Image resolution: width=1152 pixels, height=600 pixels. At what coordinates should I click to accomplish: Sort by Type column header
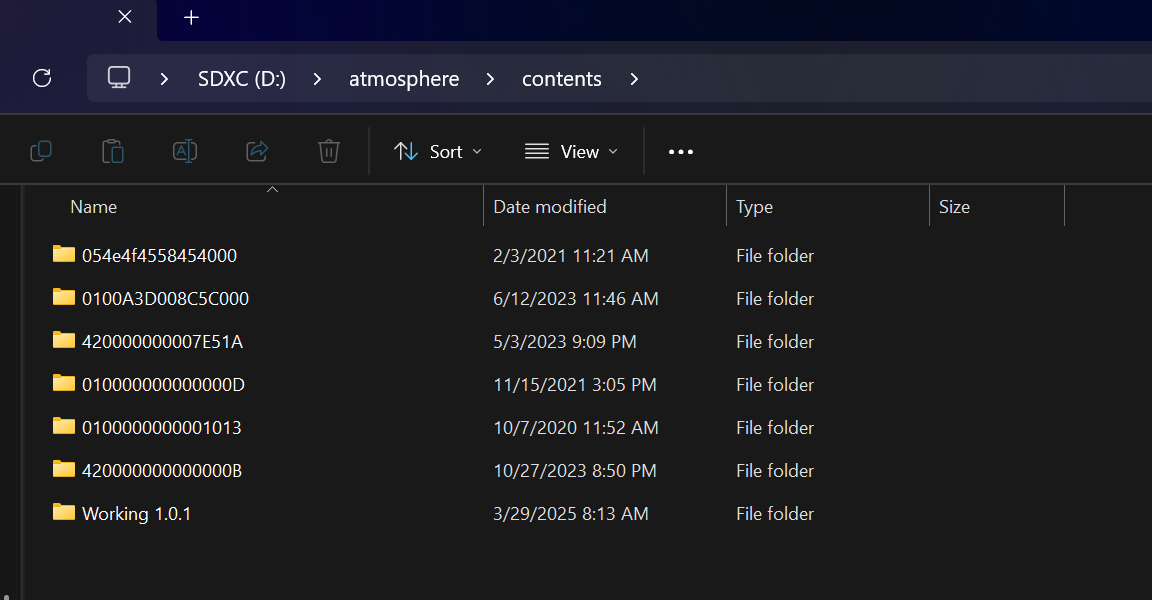754,207
